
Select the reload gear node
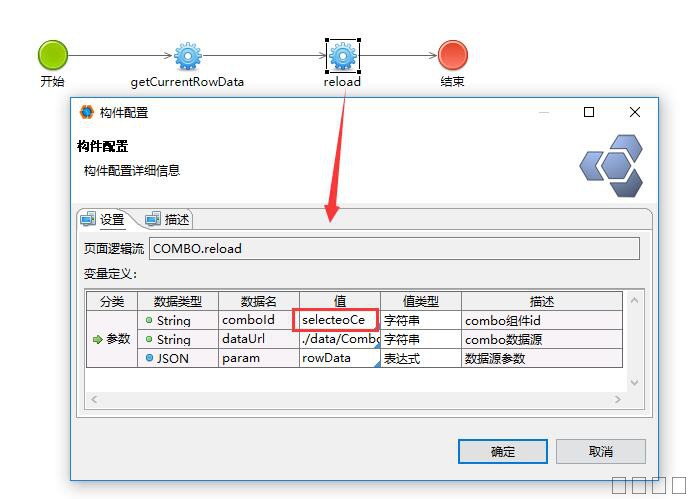[x=342, y=55]
